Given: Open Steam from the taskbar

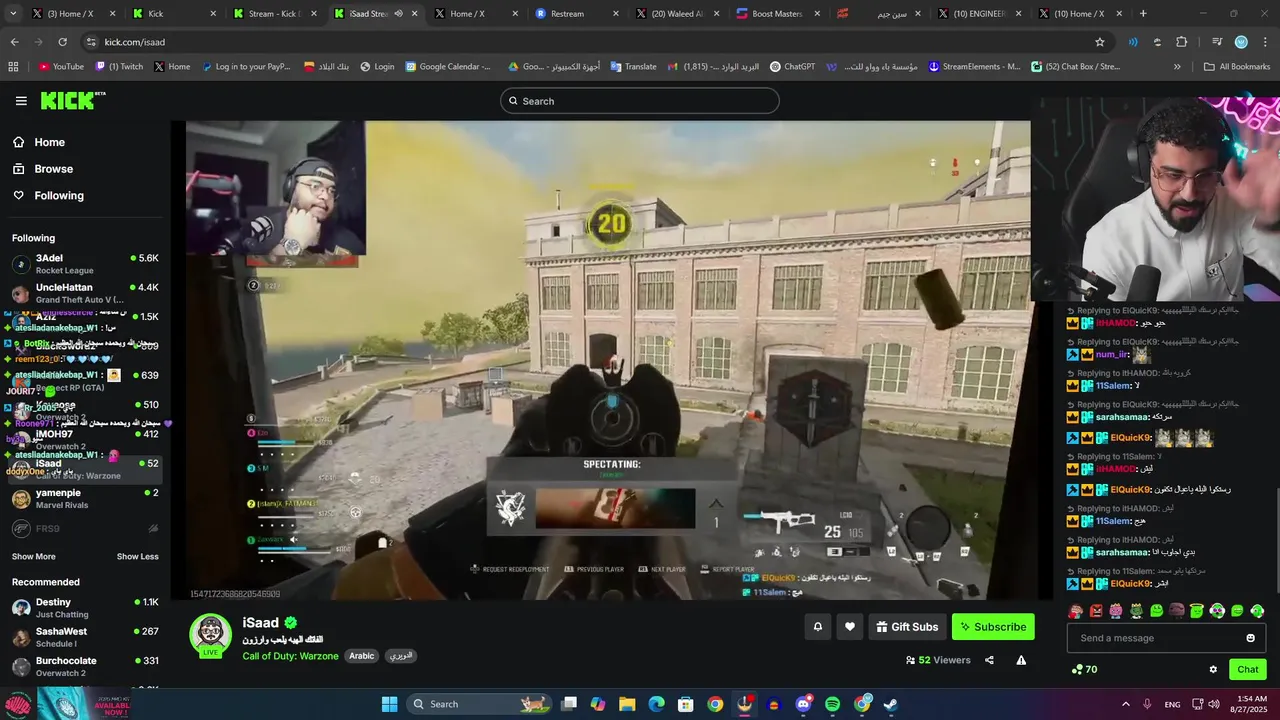Looking at the screenshot, I should click(x=891, y=704).
